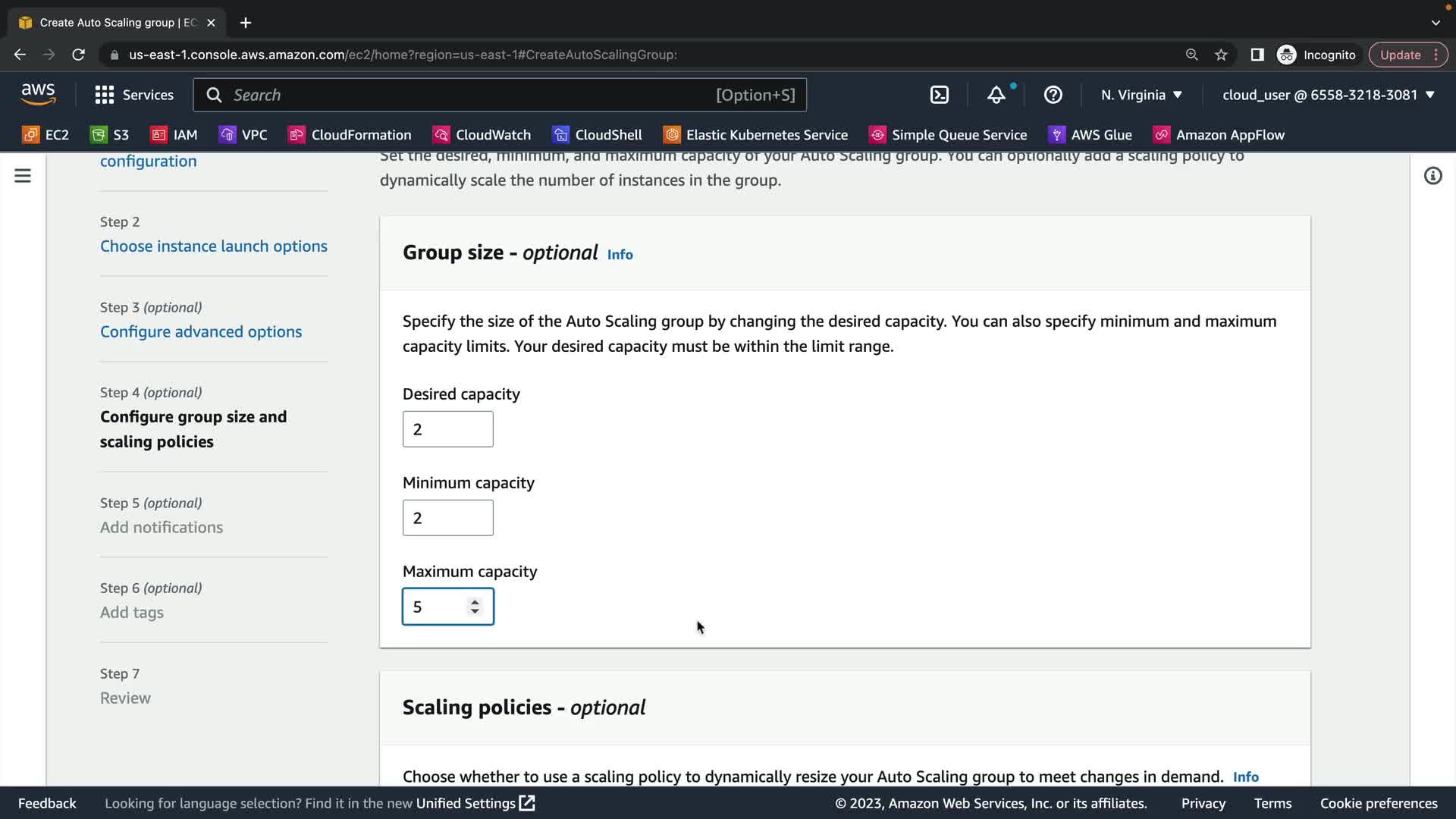Click the AWS logo home icon
This screenshot has width=1456, height=819.
[x=38, y=94]
